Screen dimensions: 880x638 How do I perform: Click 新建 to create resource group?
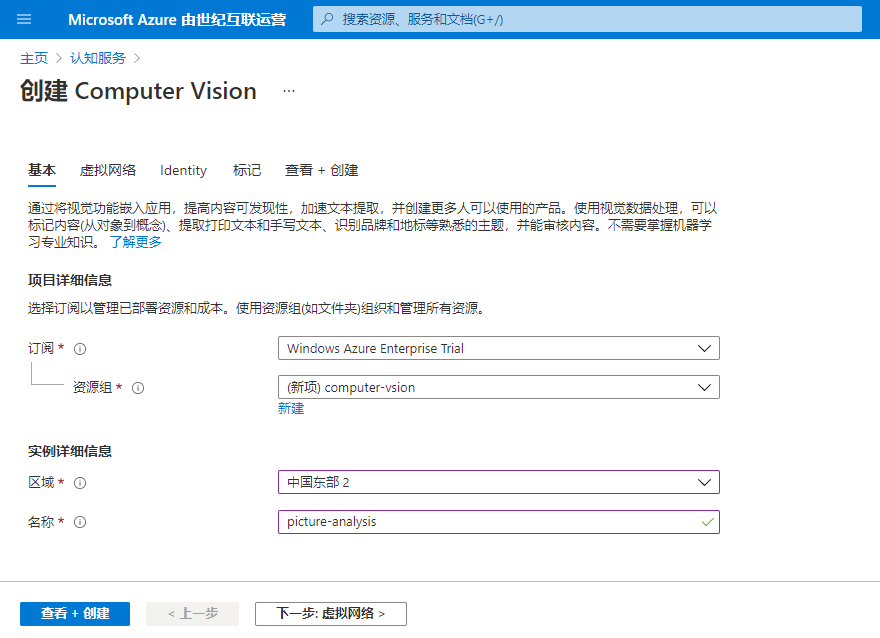(291, 408)
